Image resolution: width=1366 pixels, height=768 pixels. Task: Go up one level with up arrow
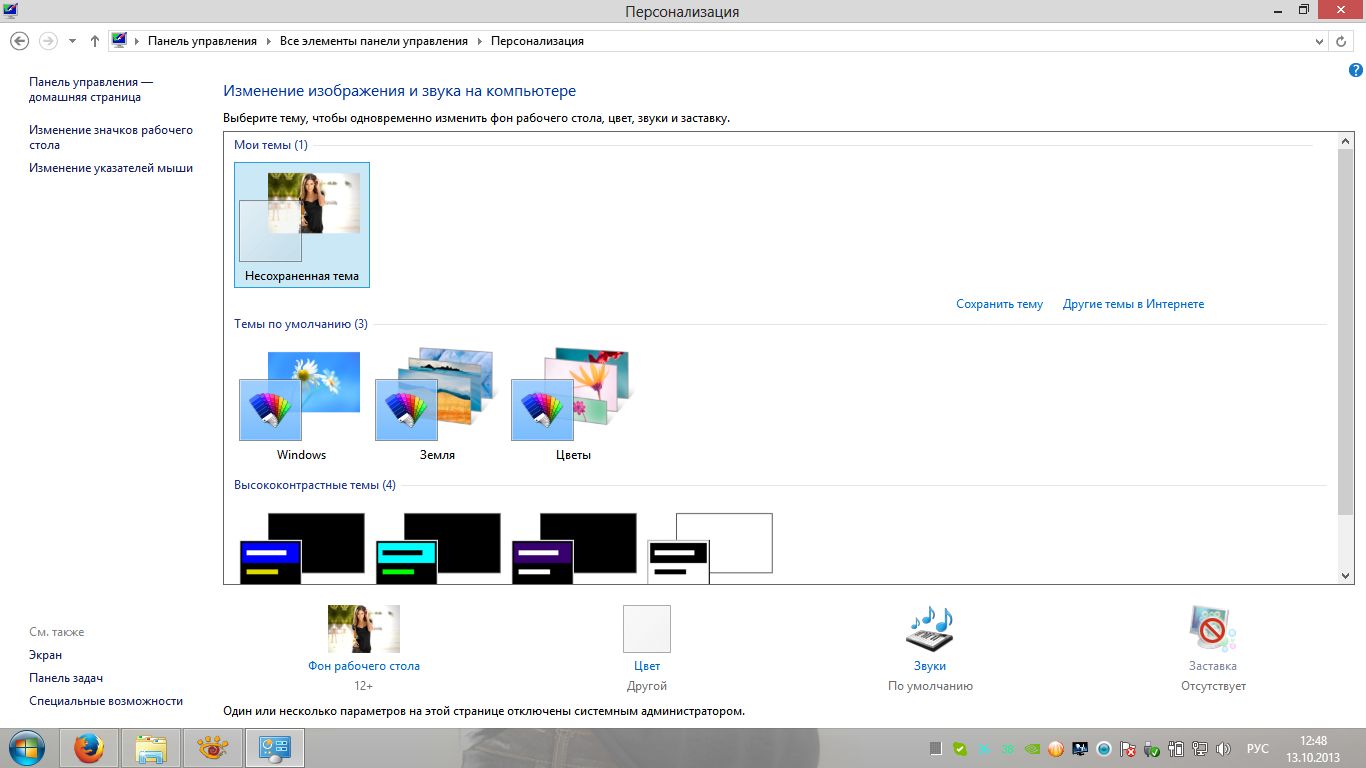(95, 41)
